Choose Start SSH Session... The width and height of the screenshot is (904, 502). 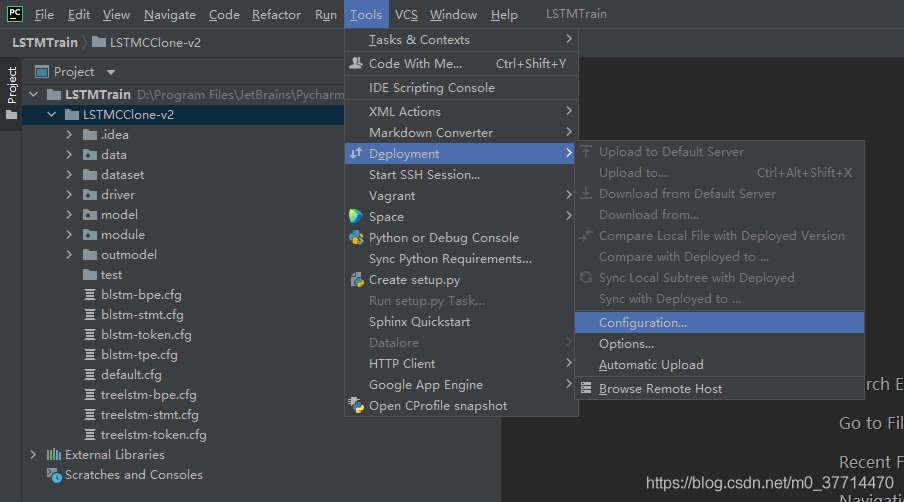click(x=424, y=174)
